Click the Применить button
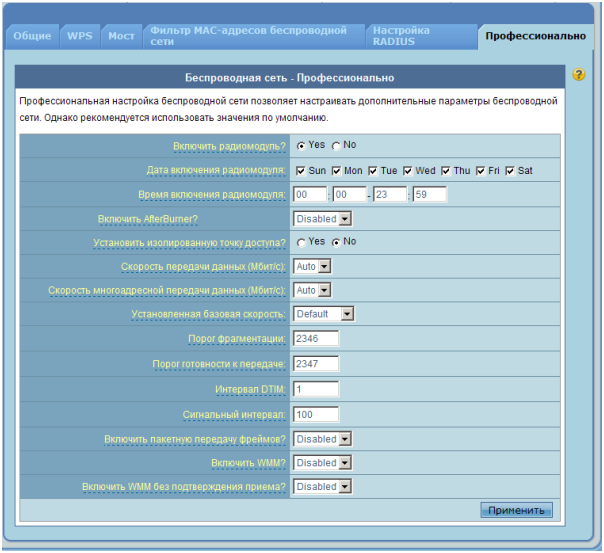604x553 pixels. click(x=517, y=510)
